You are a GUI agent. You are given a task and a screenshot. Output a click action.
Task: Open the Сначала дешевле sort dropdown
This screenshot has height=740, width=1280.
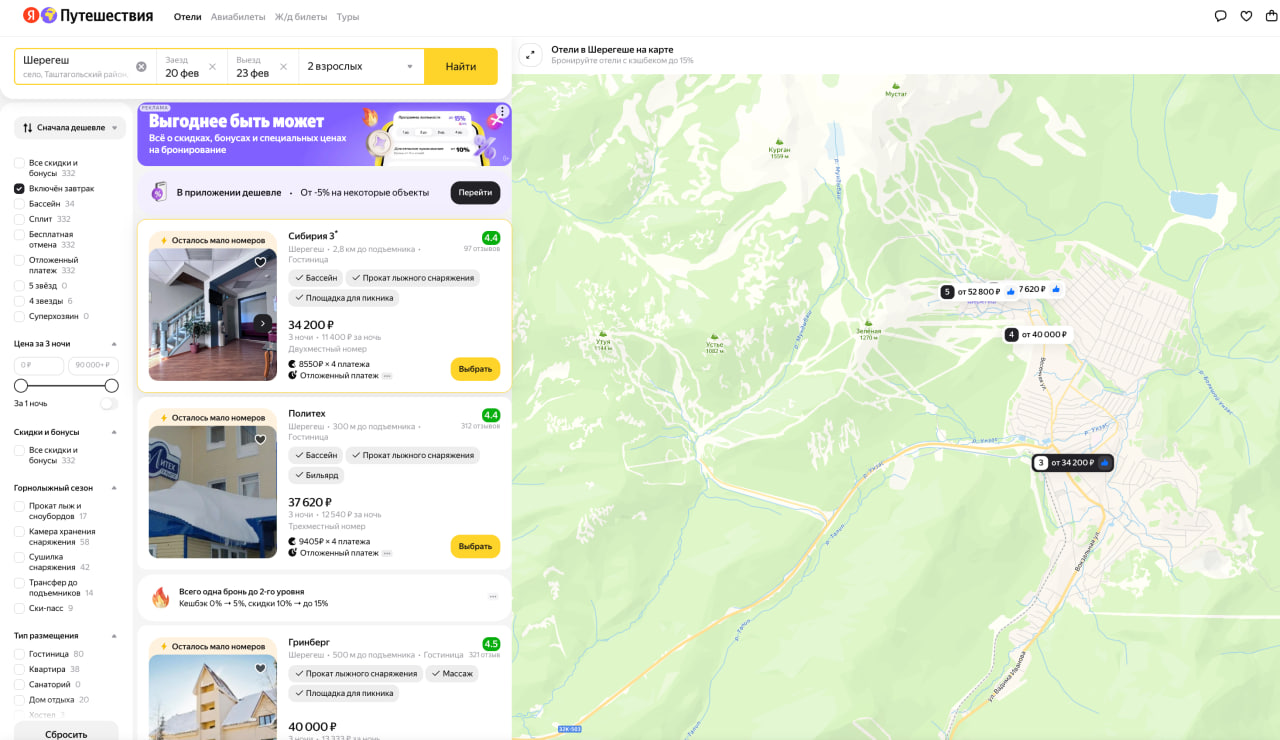70,128
